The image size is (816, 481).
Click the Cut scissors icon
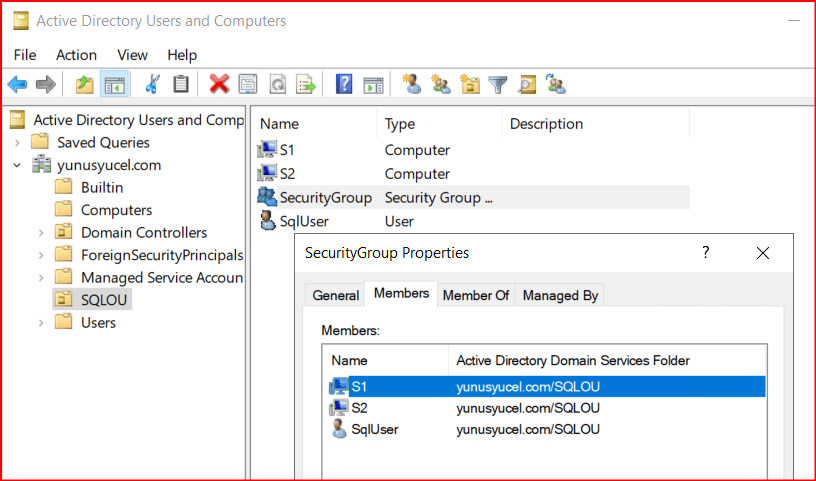(153, 85)
